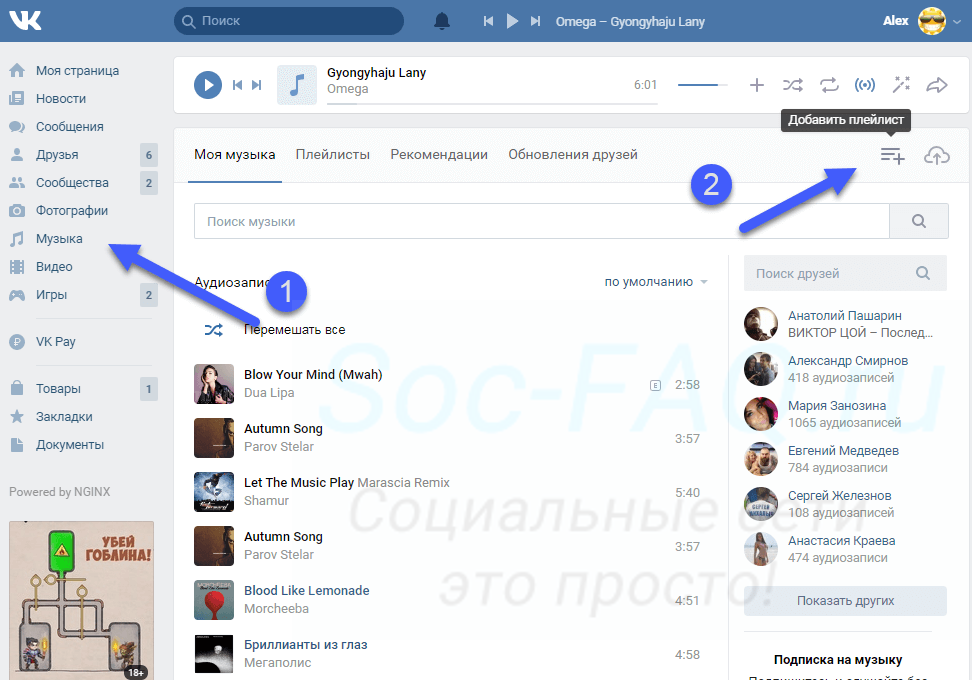
Task: Seek in the track progress bar
Action: pyautogui.click(x=492, y=104)
